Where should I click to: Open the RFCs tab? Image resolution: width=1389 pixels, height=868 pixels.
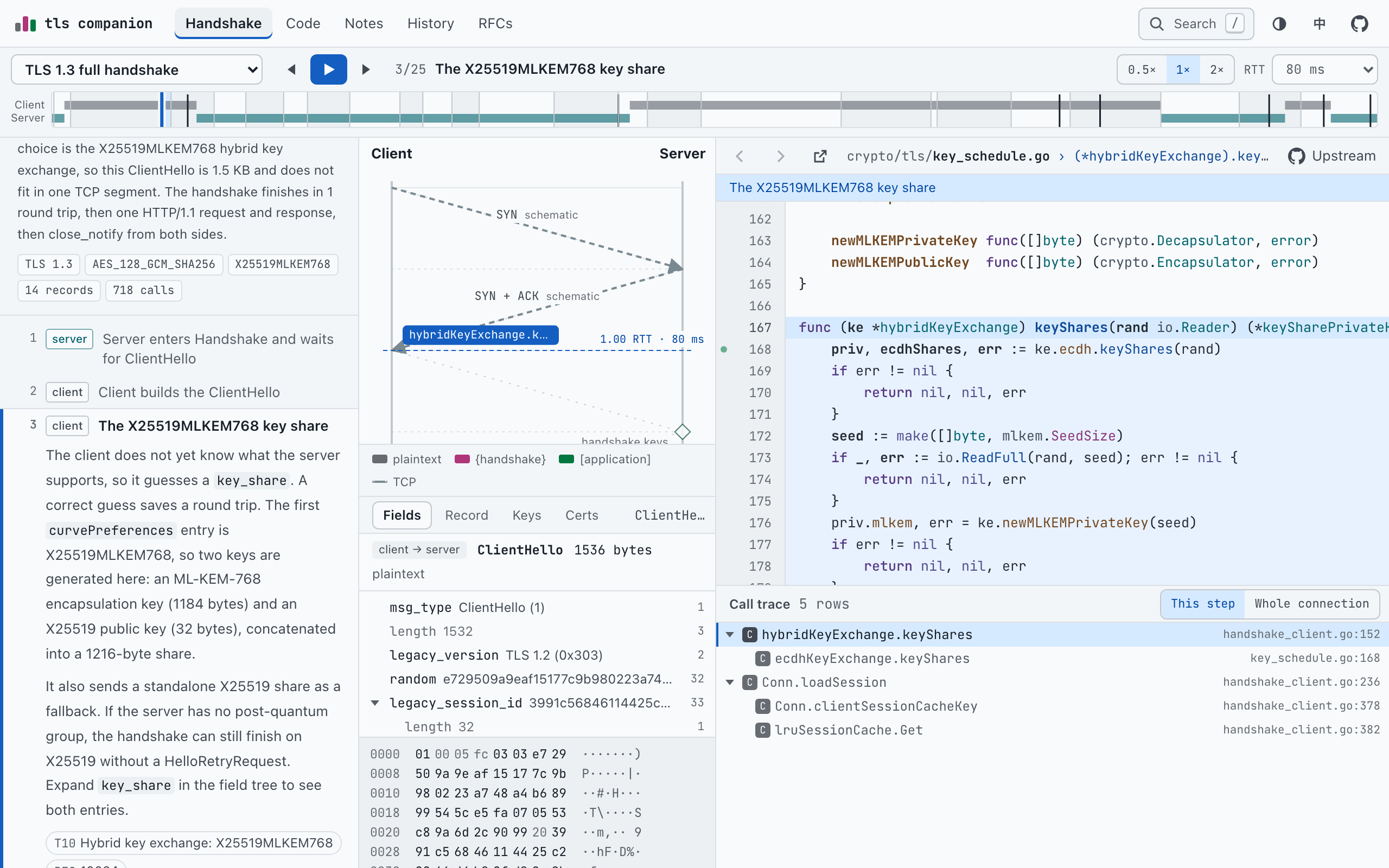[x=495, y=23]
